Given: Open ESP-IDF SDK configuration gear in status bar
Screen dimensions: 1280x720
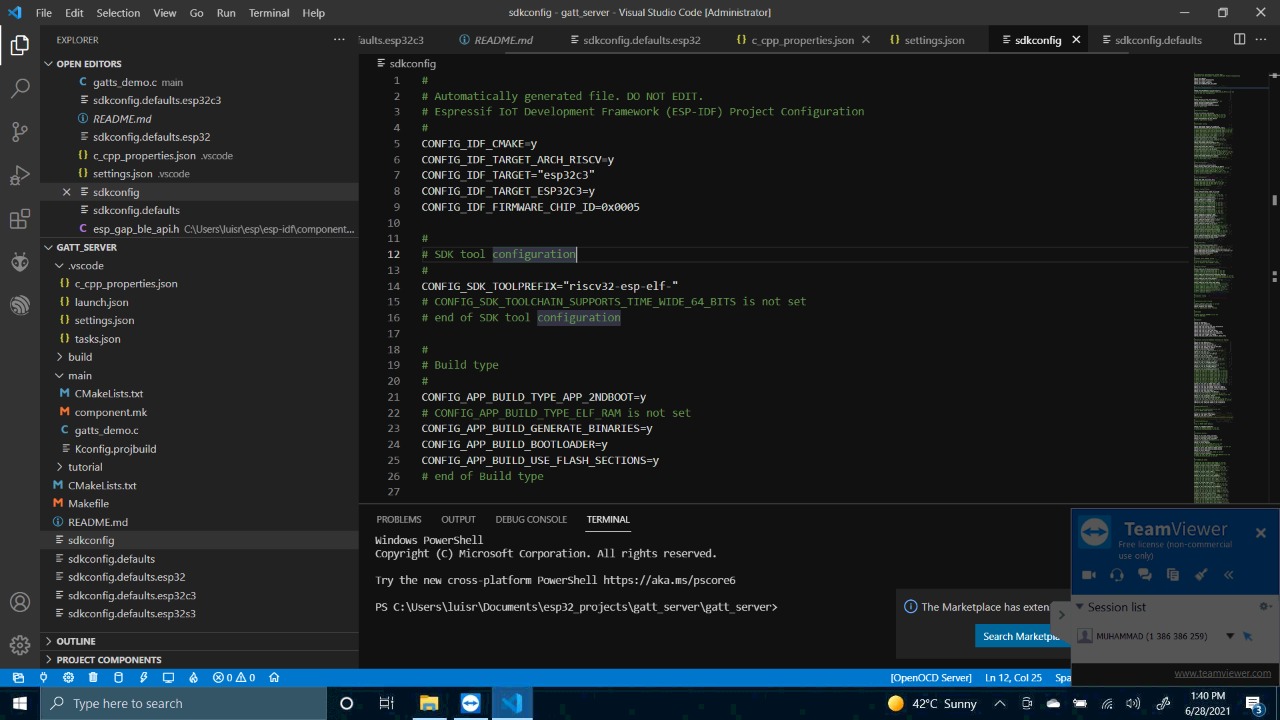Looking at the screenshot, I should [68, 677].
